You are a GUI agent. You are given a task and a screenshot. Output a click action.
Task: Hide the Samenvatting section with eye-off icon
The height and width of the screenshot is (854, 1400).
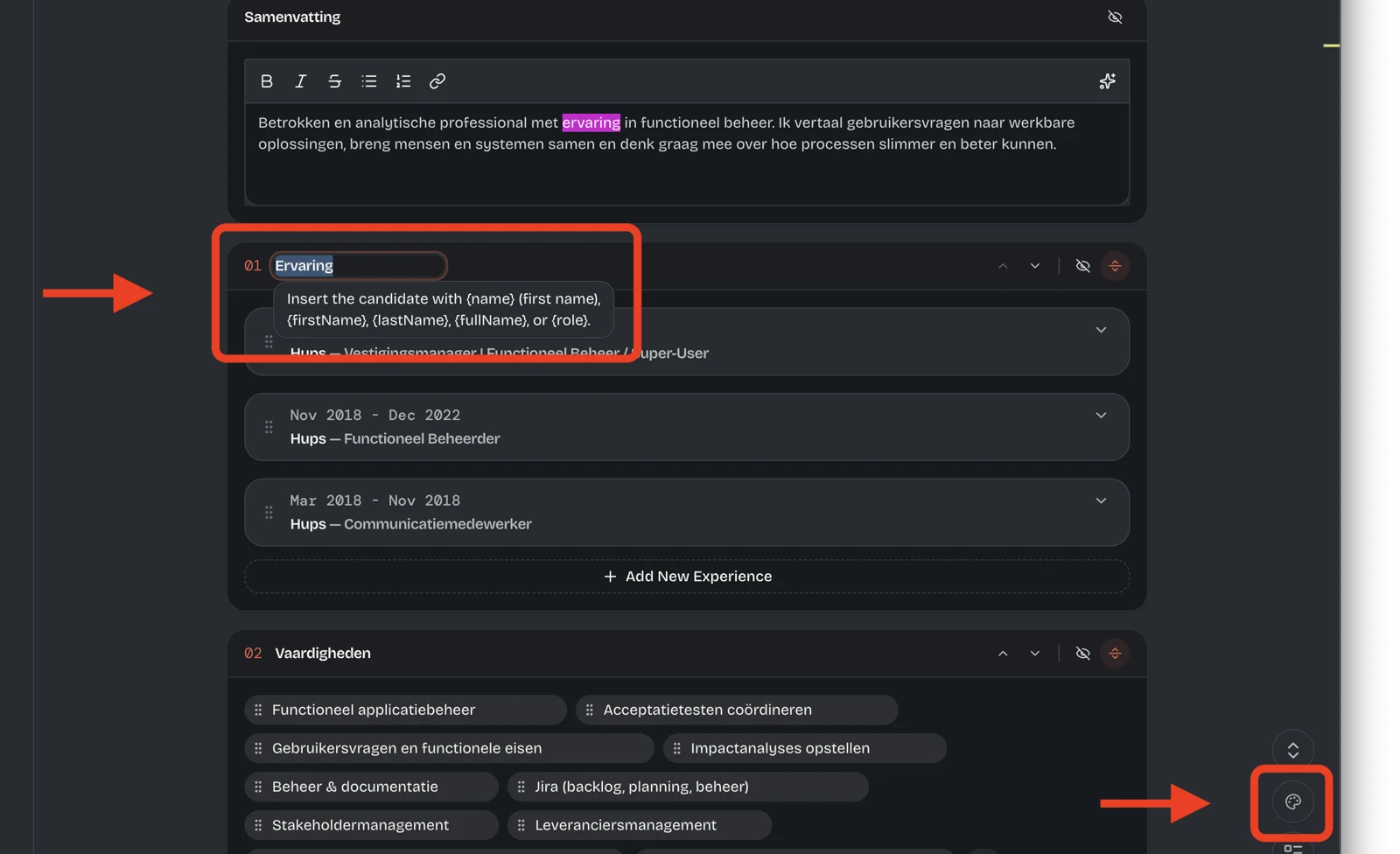point(1115,17)
